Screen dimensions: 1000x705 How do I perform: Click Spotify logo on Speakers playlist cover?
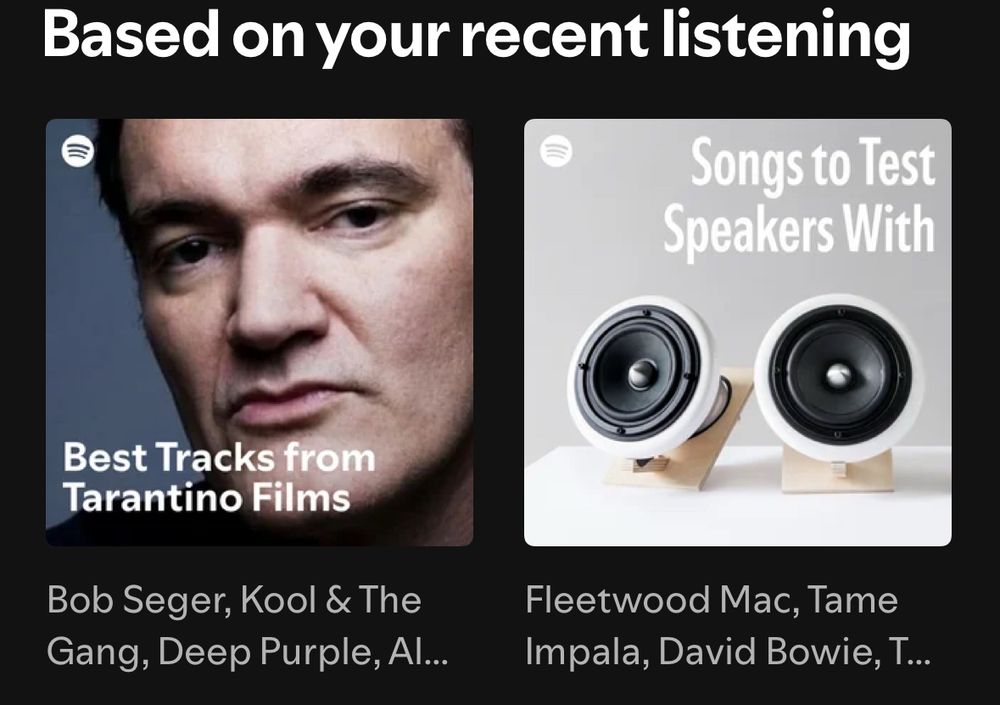pyautogui.click(x=556, y=151)
